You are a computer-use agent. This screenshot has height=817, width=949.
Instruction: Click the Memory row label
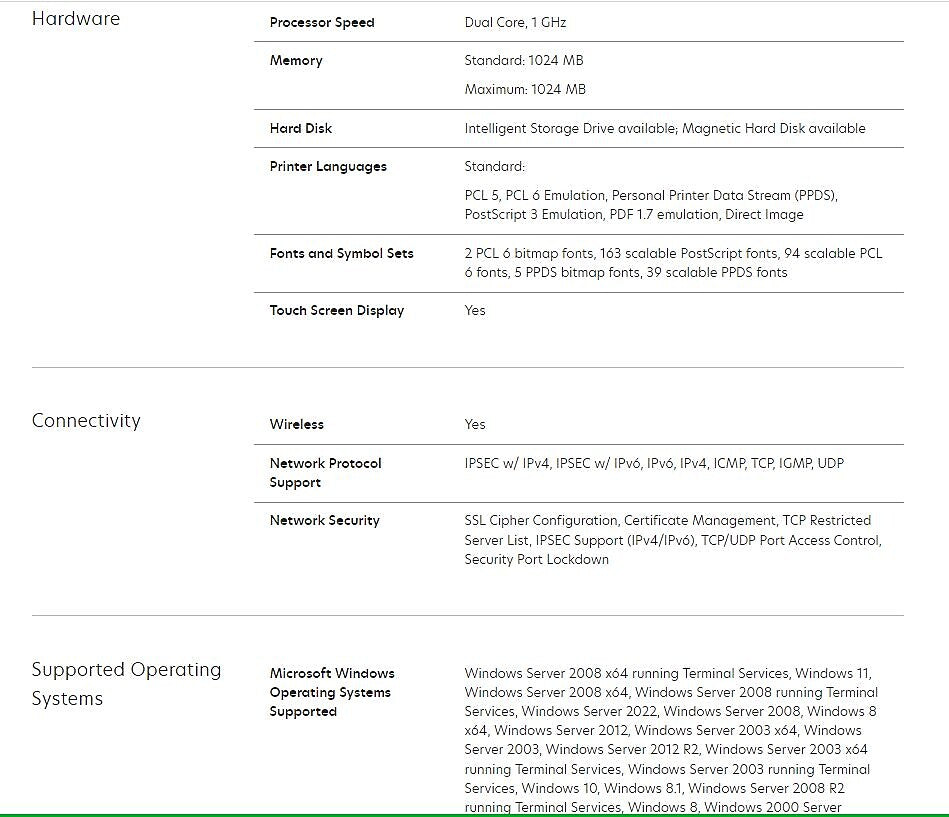tap(296, 61)
